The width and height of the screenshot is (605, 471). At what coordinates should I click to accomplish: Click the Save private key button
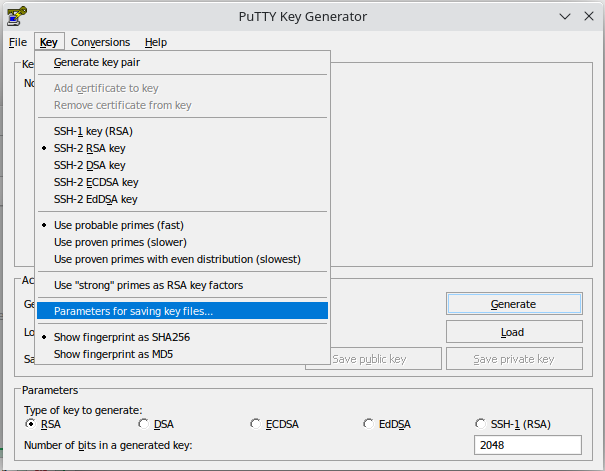coord(514,359)
